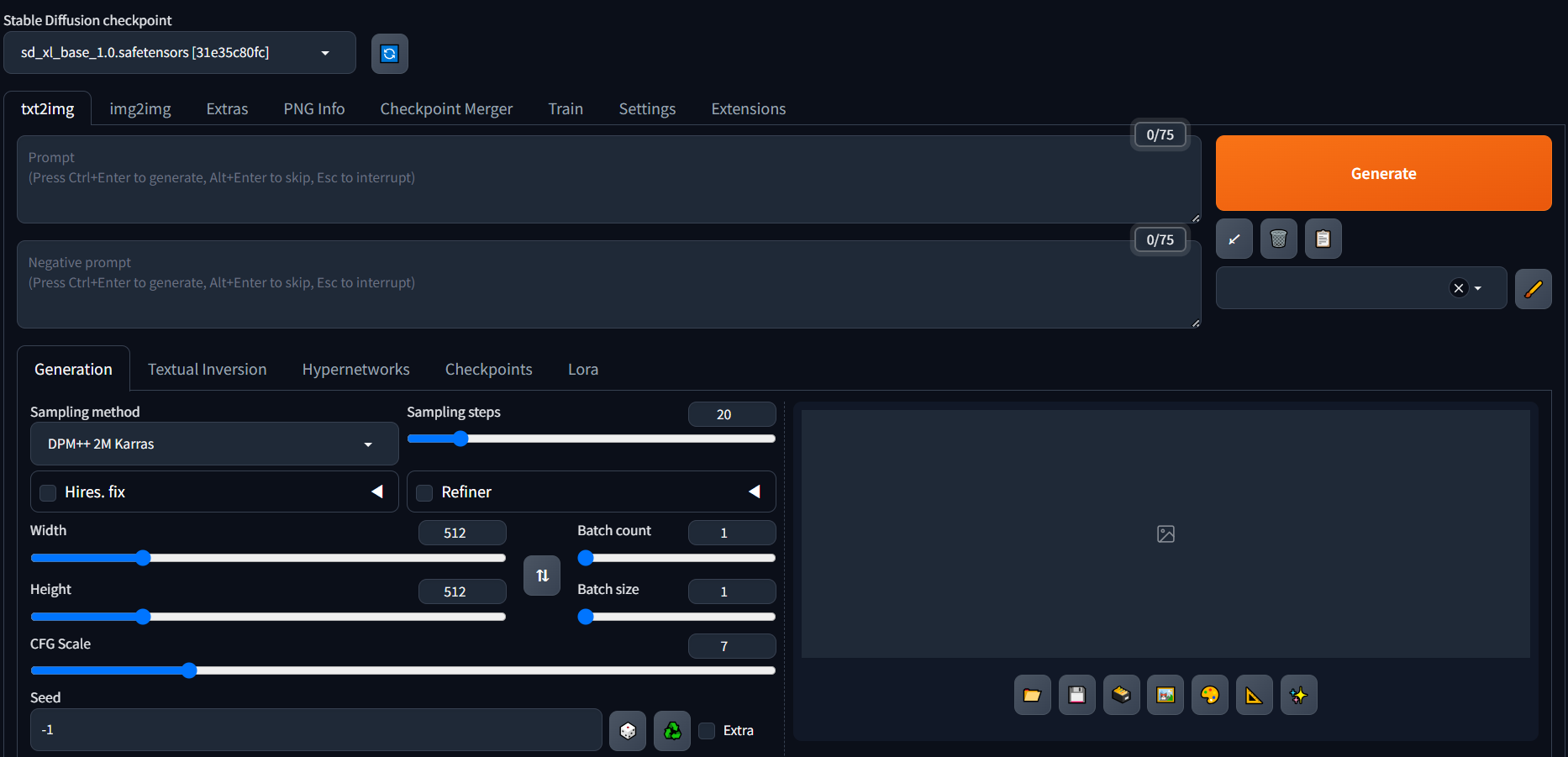The height and width of the screenshot is (757, 1568).
Task: Click the Batch size number field
Action: 732,591
